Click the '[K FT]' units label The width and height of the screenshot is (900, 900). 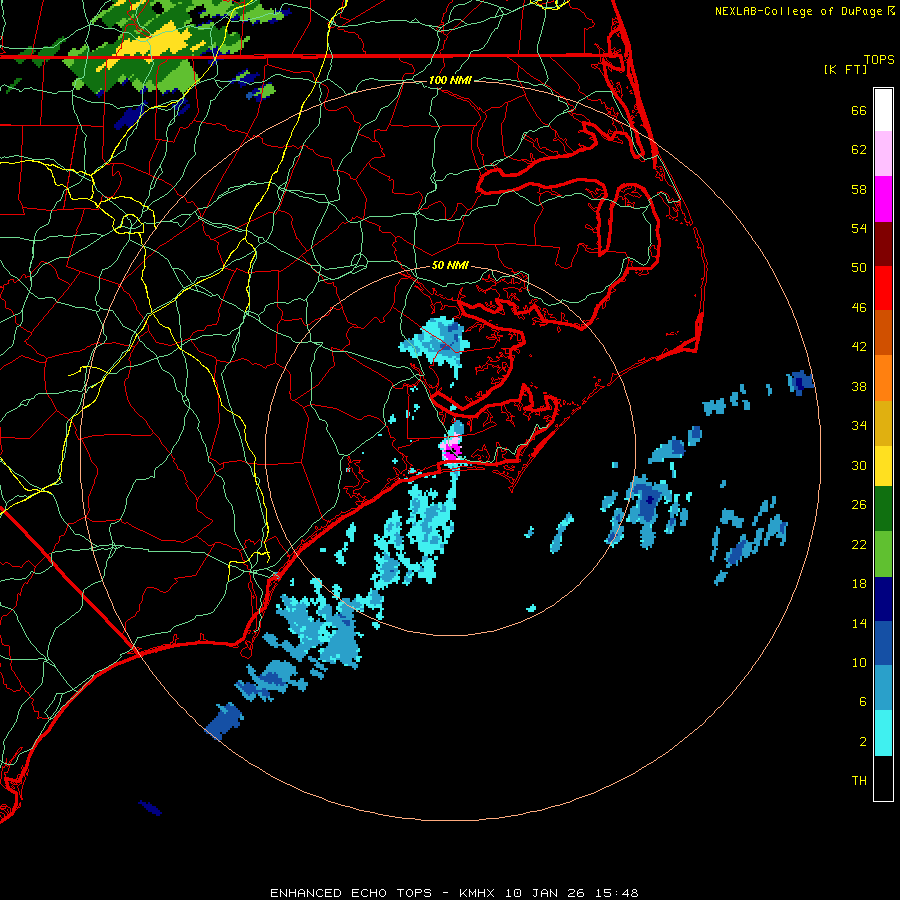point(845,69)
